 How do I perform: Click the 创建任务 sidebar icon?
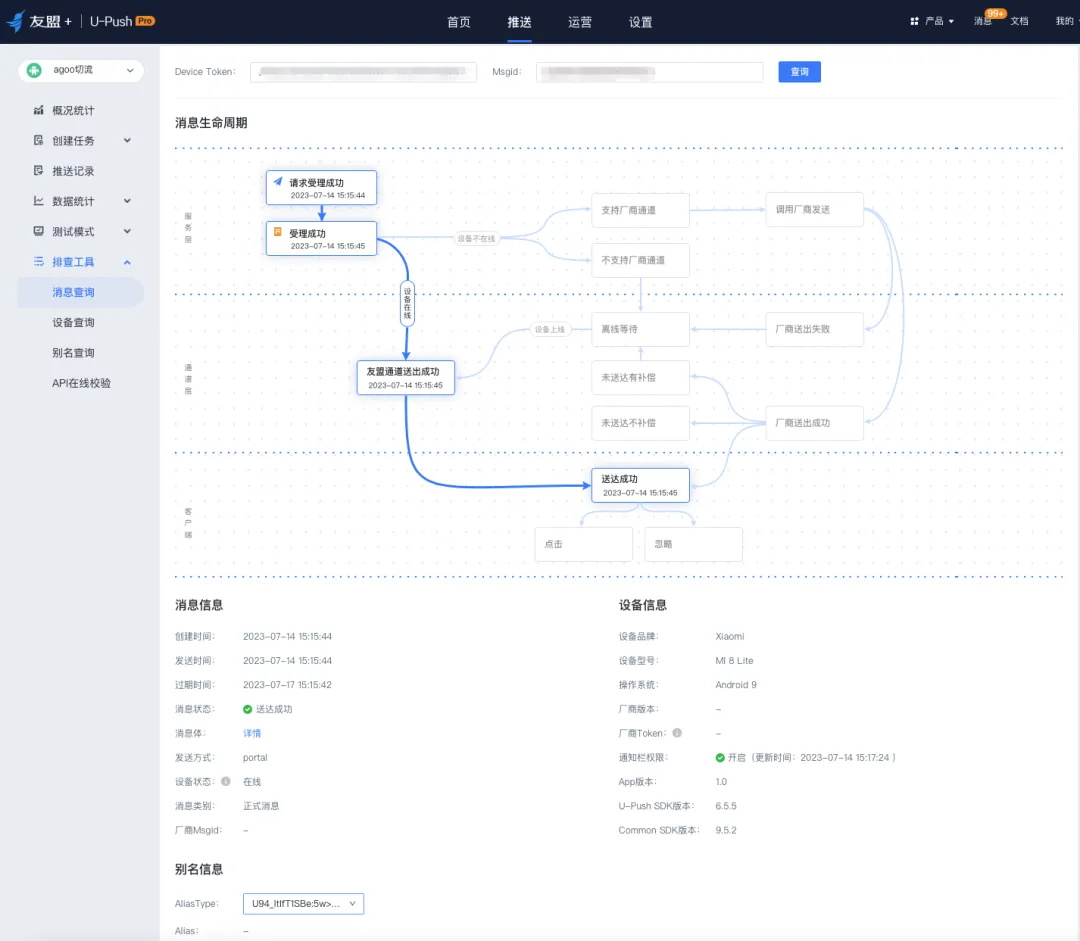(40, 140)
